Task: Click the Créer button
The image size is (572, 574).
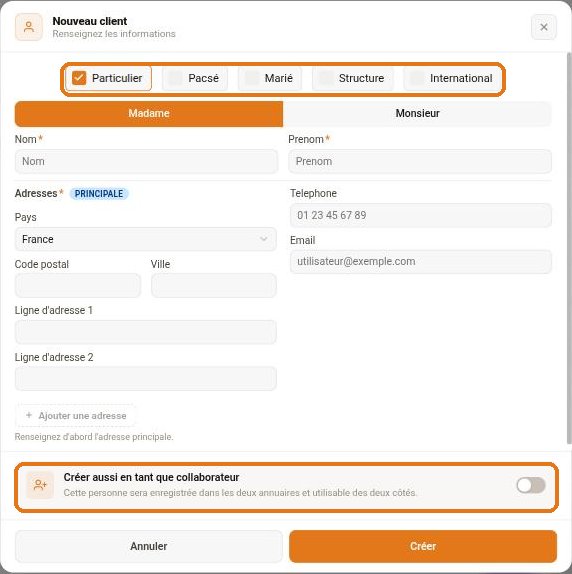Action: point(423,546)
